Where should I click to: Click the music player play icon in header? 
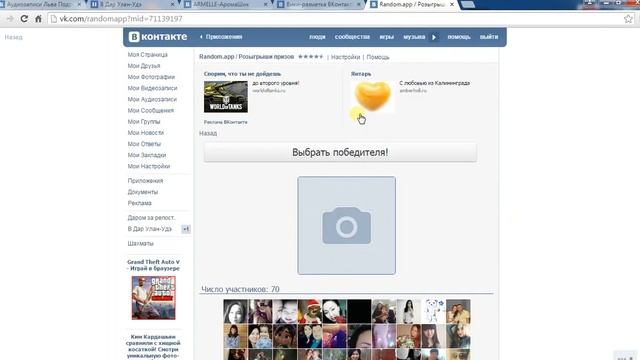click(434, 37)
